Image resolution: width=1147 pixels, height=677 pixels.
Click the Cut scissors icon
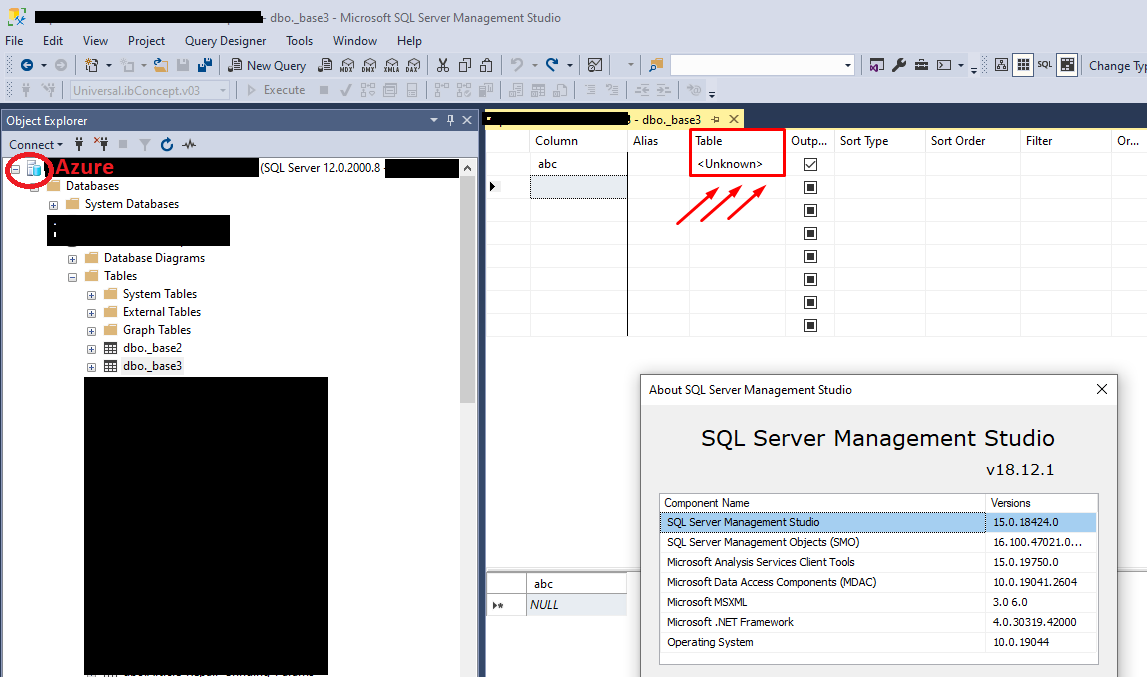[x=443, y=65]
